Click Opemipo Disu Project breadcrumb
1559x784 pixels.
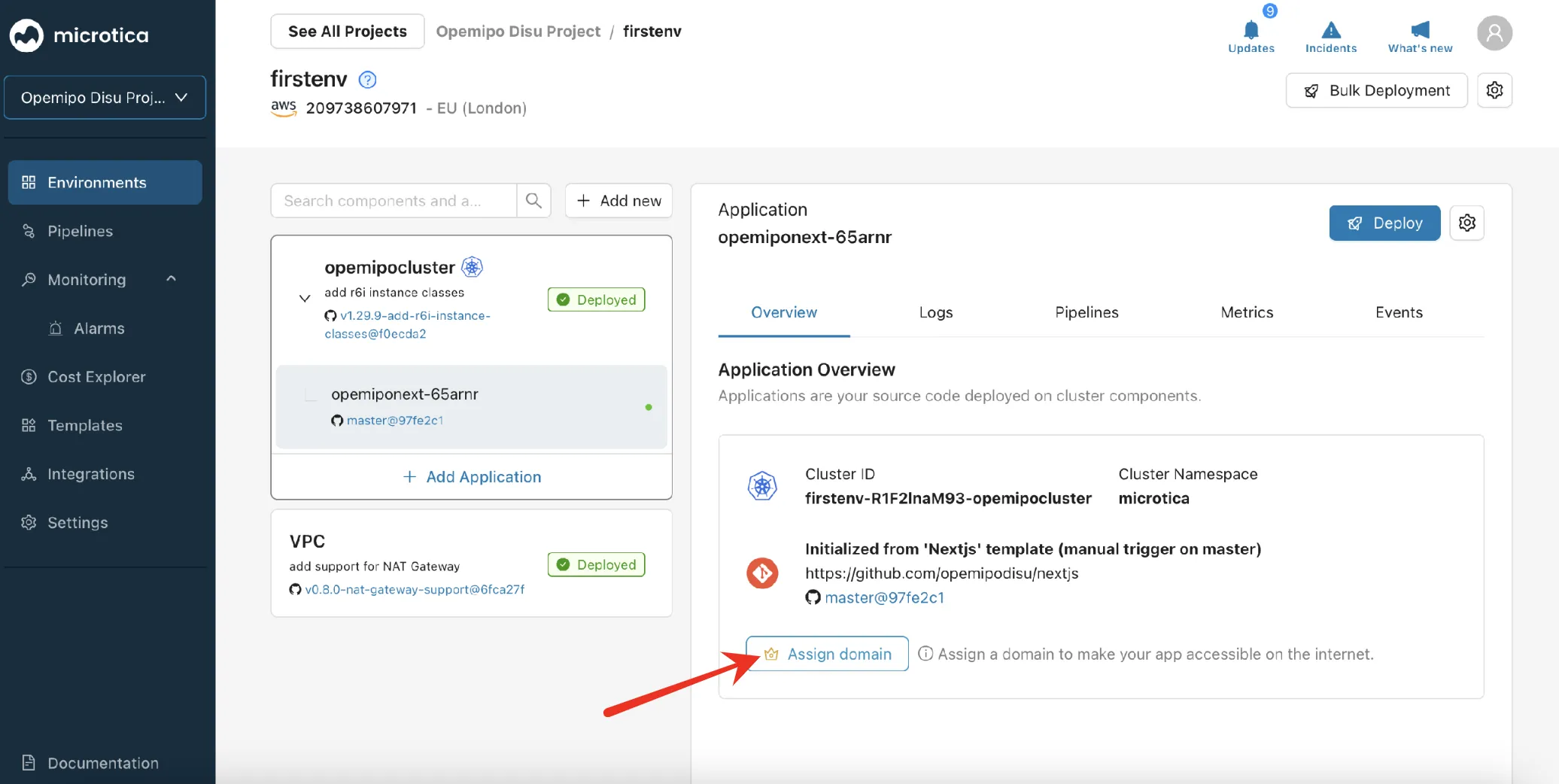point(518,31)
